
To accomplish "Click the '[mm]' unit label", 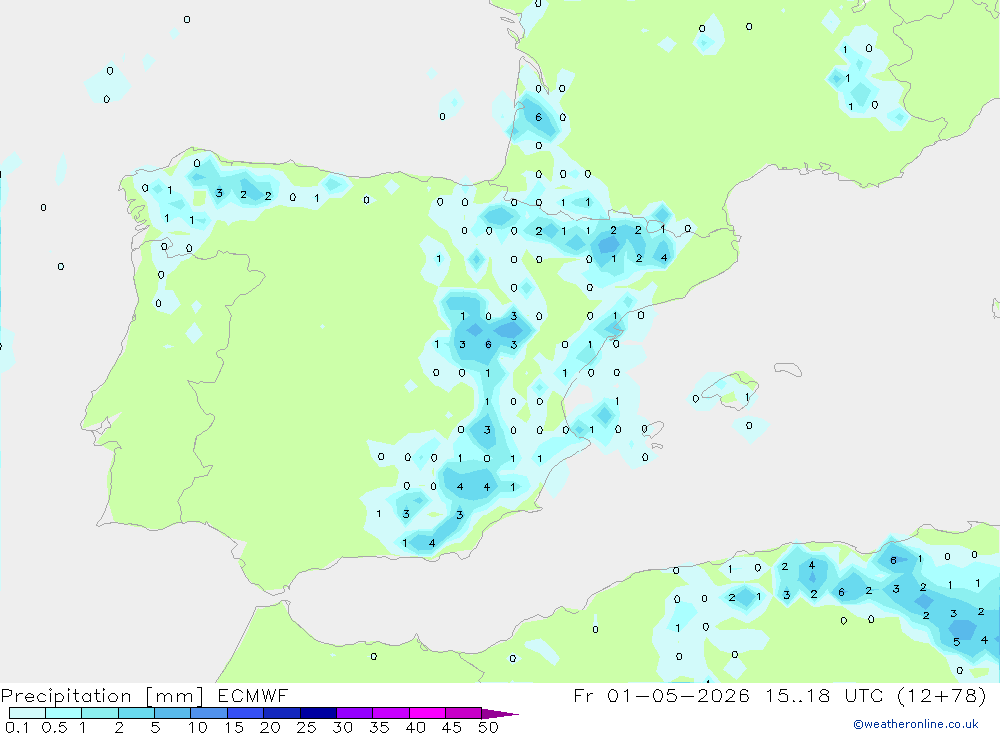I will (x=175, y=696).
